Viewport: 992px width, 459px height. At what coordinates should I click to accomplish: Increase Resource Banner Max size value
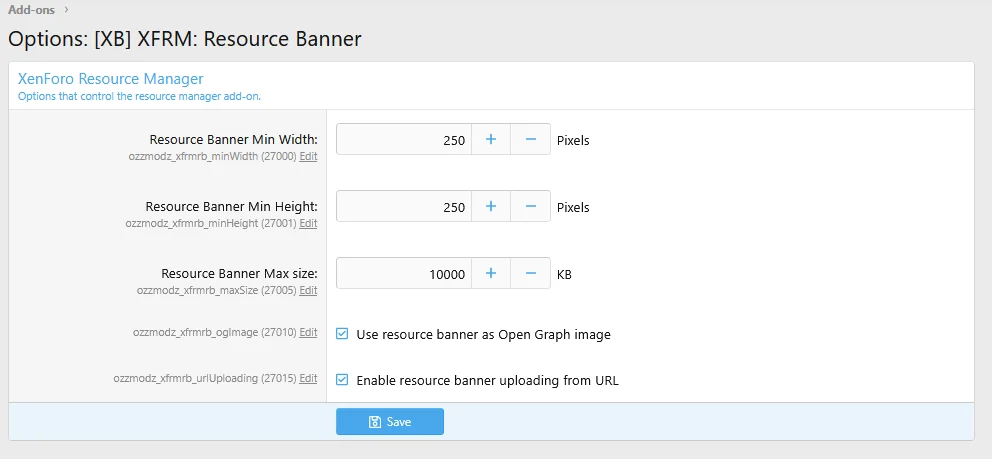490,273
